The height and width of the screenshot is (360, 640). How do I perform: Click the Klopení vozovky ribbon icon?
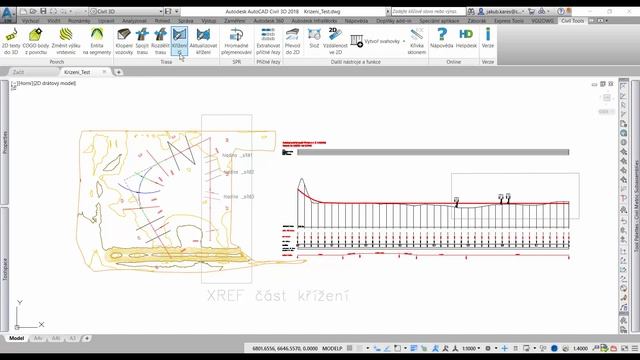tap(124, 41)
